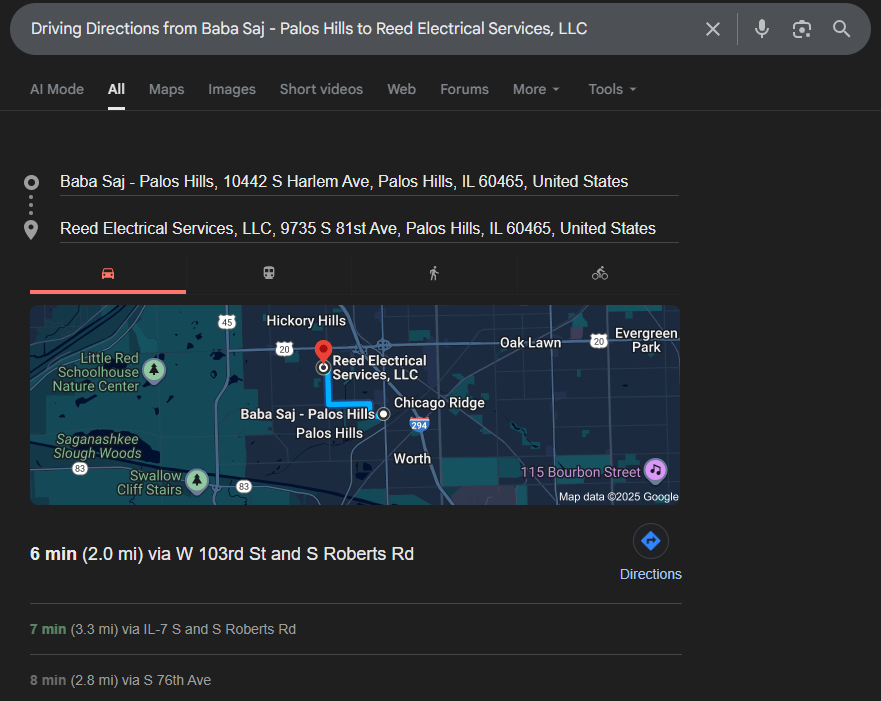Select the driving mode car icon
Image resolution: width=881 pixels, height=701 pixels.
(x=108, y=273)
